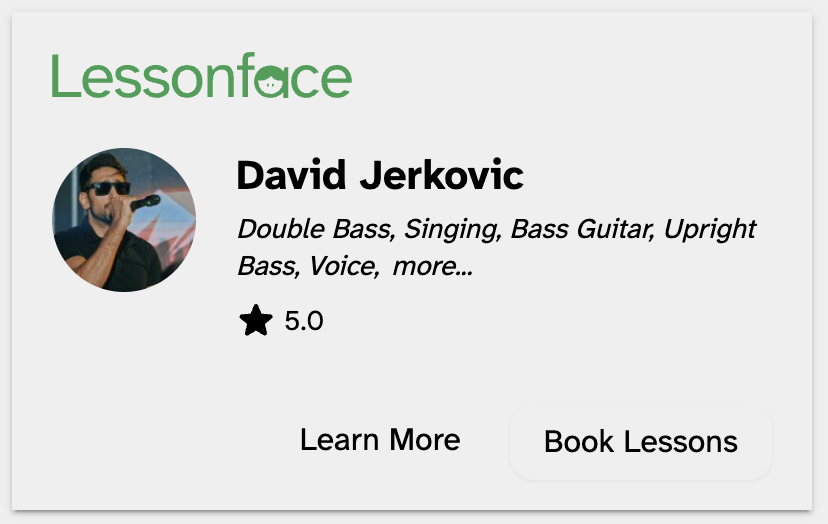Open the Learn More link
Screen dimensions: 828x524
380,440
